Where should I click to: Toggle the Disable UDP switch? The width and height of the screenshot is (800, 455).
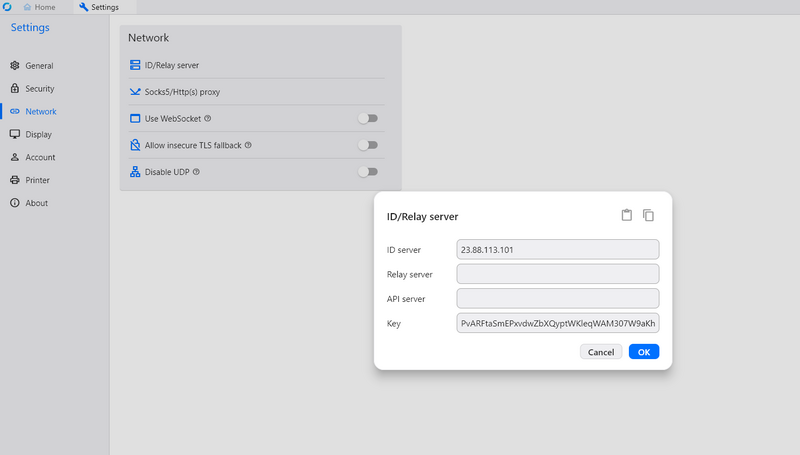[368, 172]
